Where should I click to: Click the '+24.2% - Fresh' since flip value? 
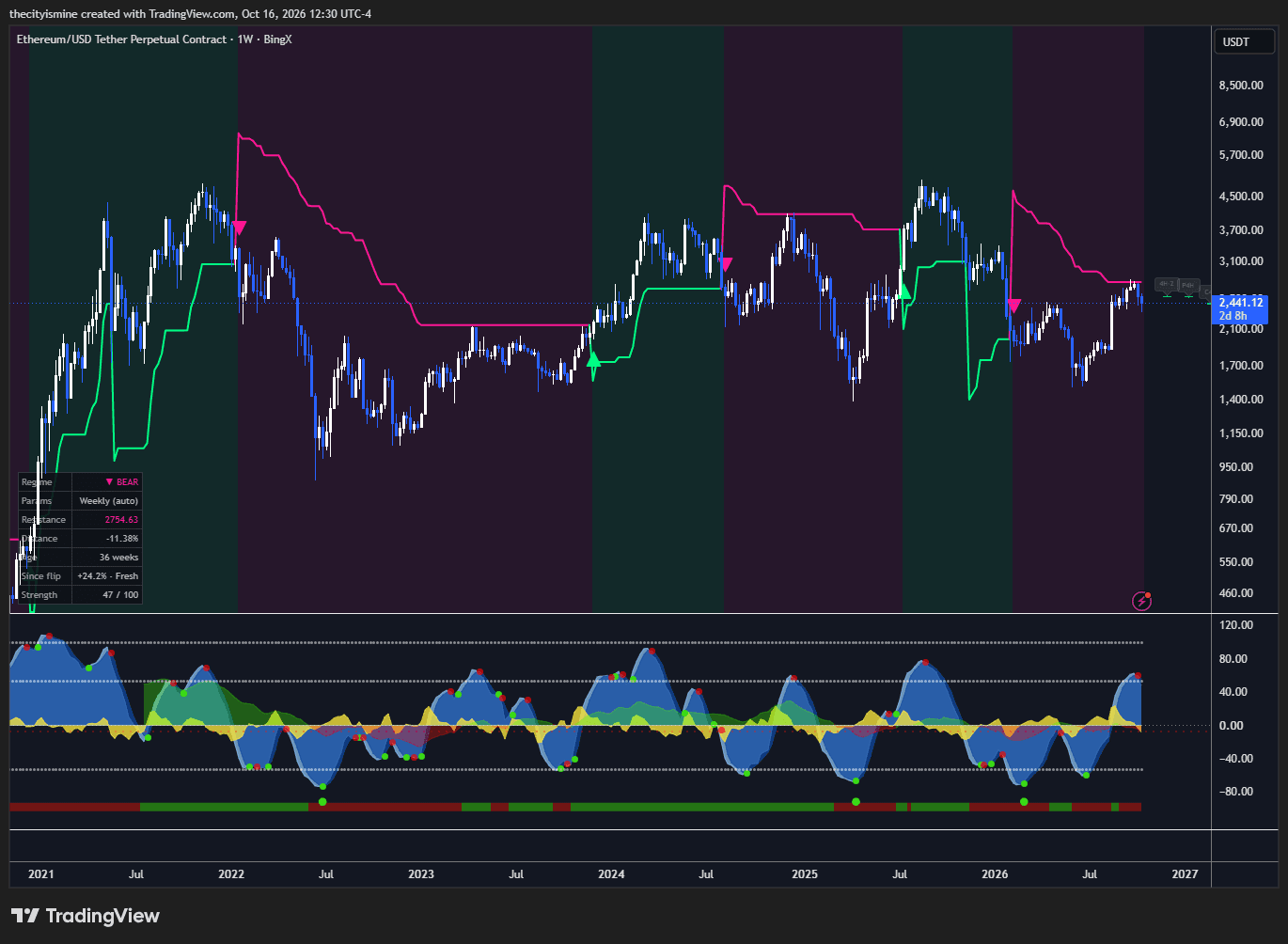[x=107, y=576]
